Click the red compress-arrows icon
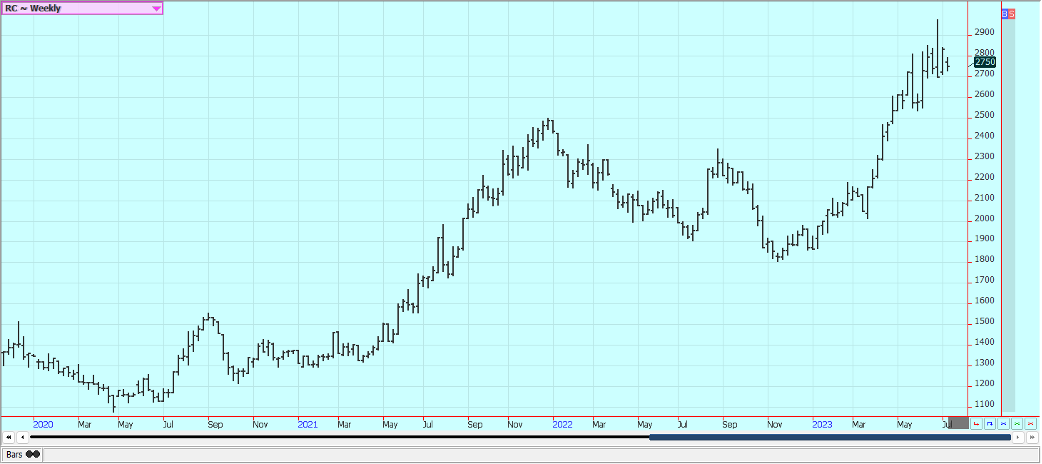Viewport: 1042px width, 464px height. (1030, 423)
